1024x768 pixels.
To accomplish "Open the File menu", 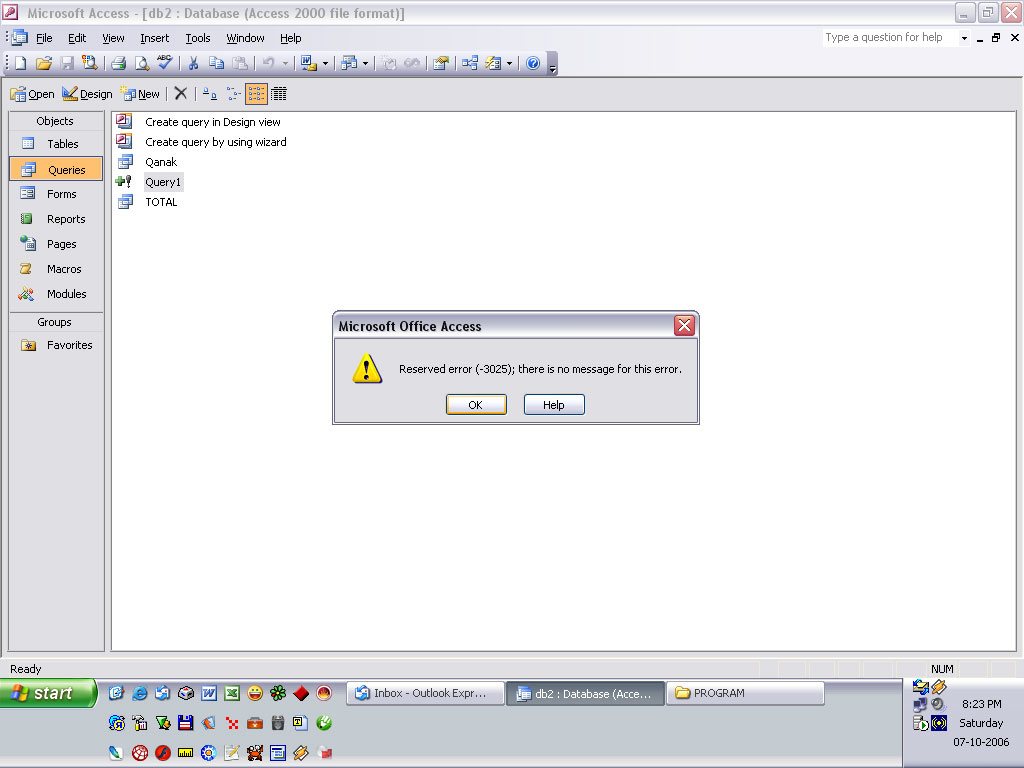I will pos(44,38).
